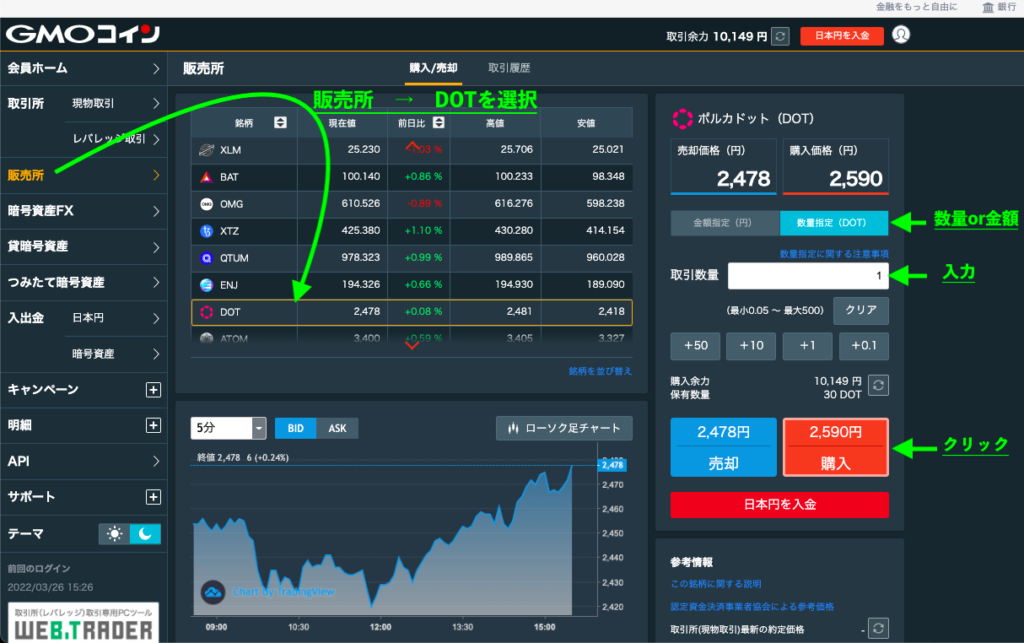This screenshot has width=1024, height=643.
Task: Open 暗号資産FX in the sidebar
Action: pyautogui.click(x=84, y=211)
